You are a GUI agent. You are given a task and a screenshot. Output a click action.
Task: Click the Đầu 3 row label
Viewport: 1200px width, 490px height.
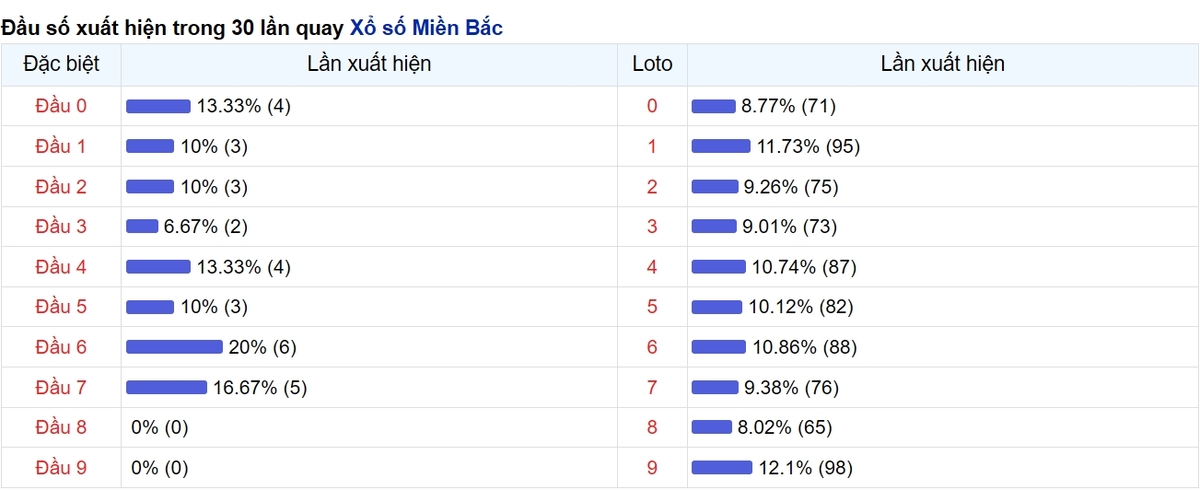click(x=61, y=226)
